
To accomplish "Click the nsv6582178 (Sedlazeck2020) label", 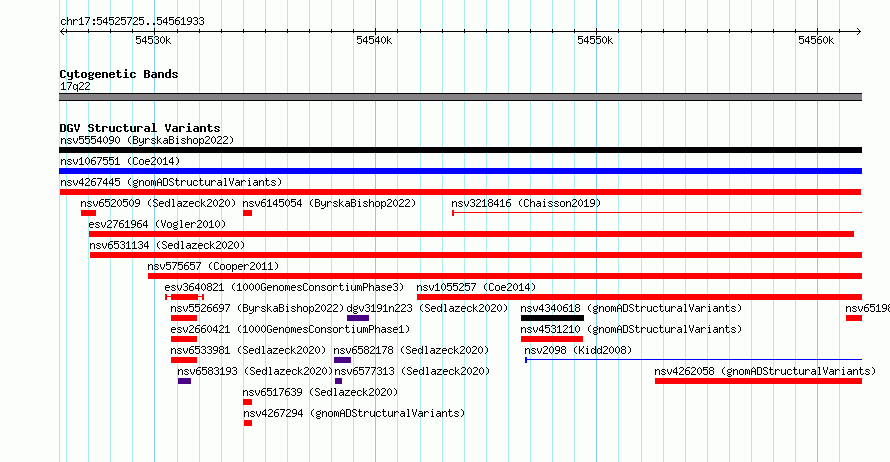I will (x=411, y=350).
